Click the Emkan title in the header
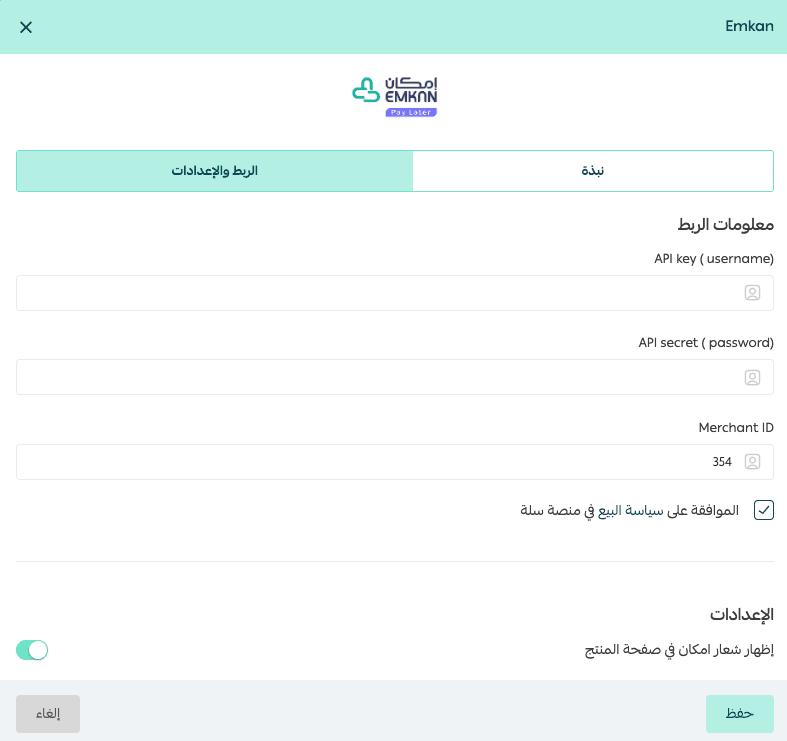 (x=749, y=27)
